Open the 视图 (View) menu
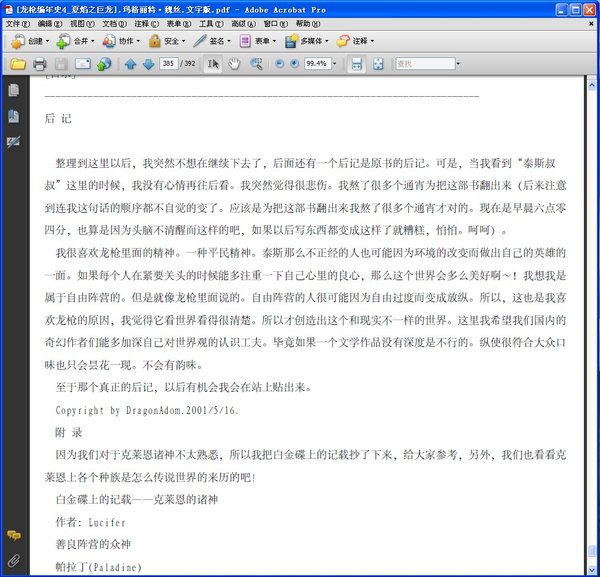600x577 pixels. tap(82, 24)
